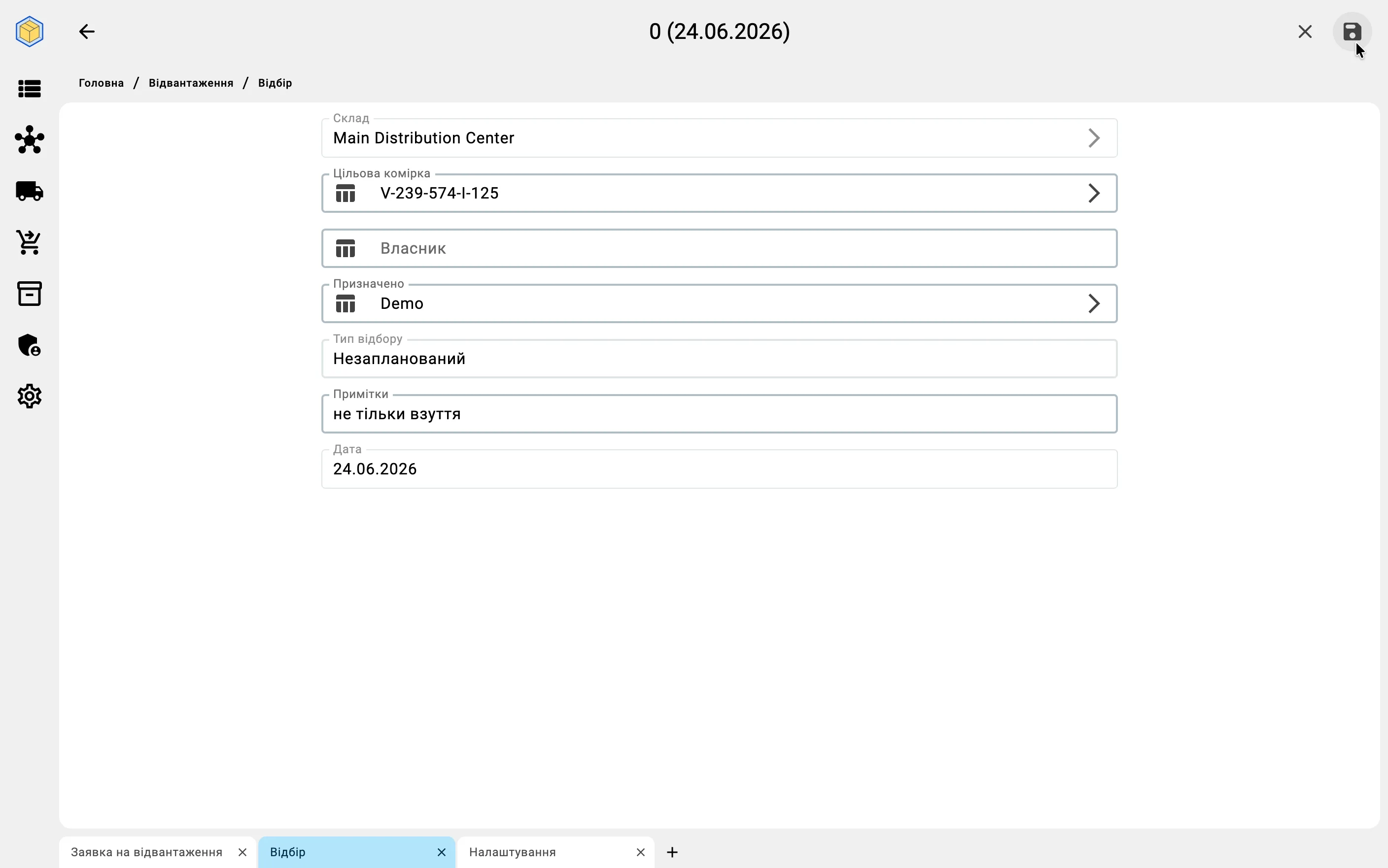
Task: Focus the empty Власник field
Action: [x=719, y=249]
